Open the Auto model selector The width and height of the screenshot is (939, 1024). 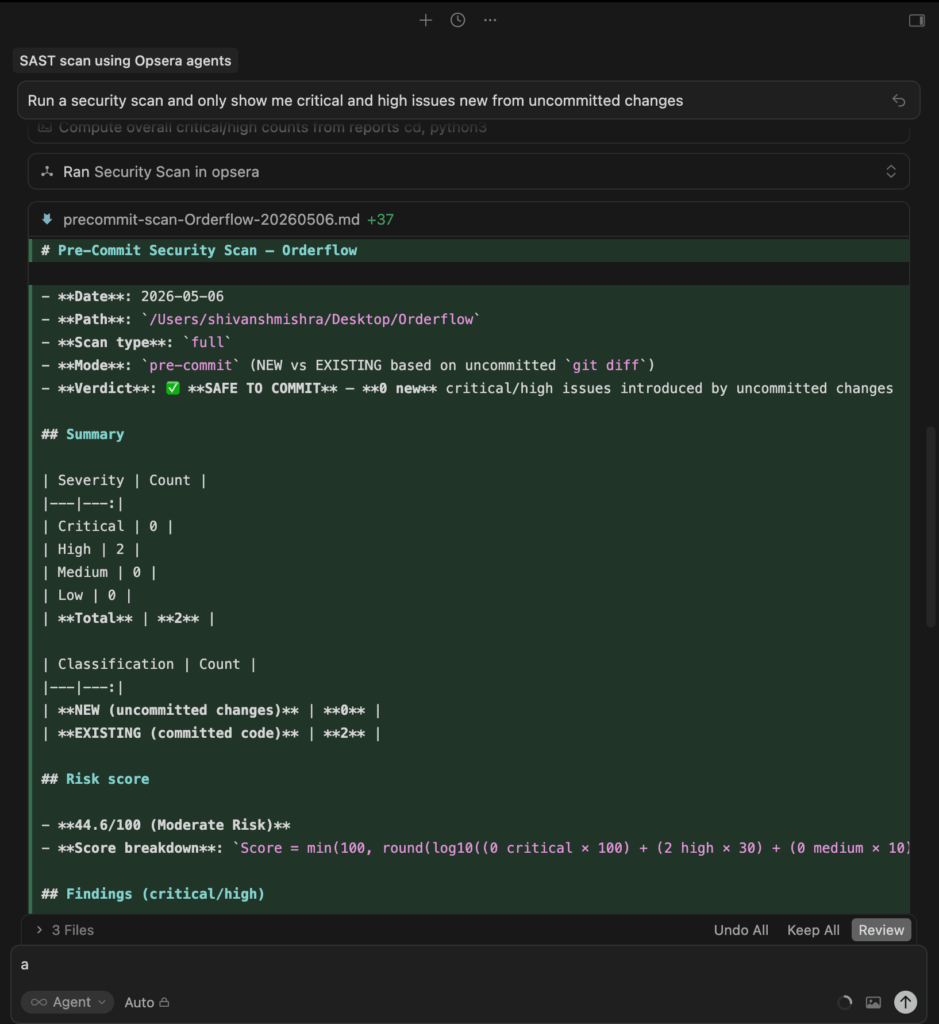147,1002
